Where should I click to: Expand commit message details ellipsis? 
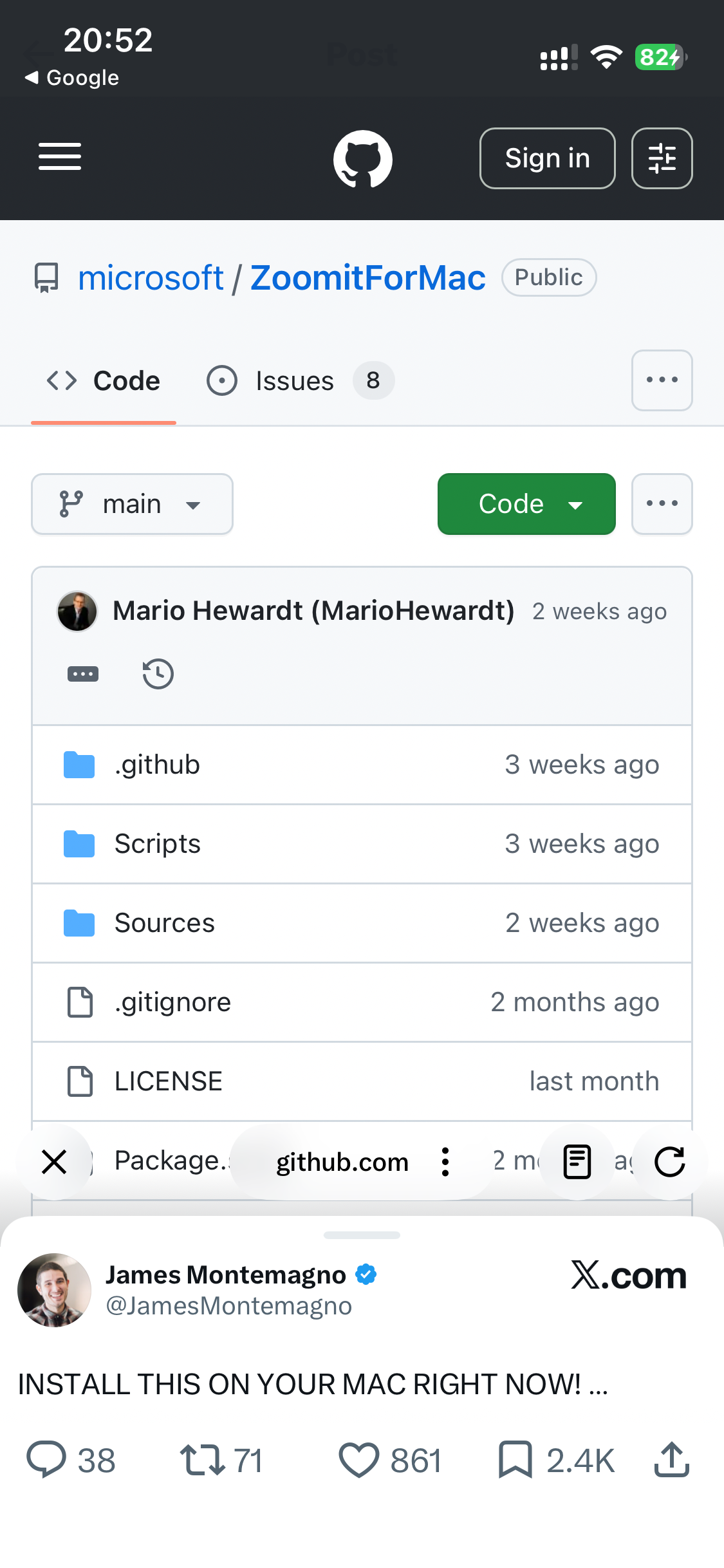[x=83, y=675]
